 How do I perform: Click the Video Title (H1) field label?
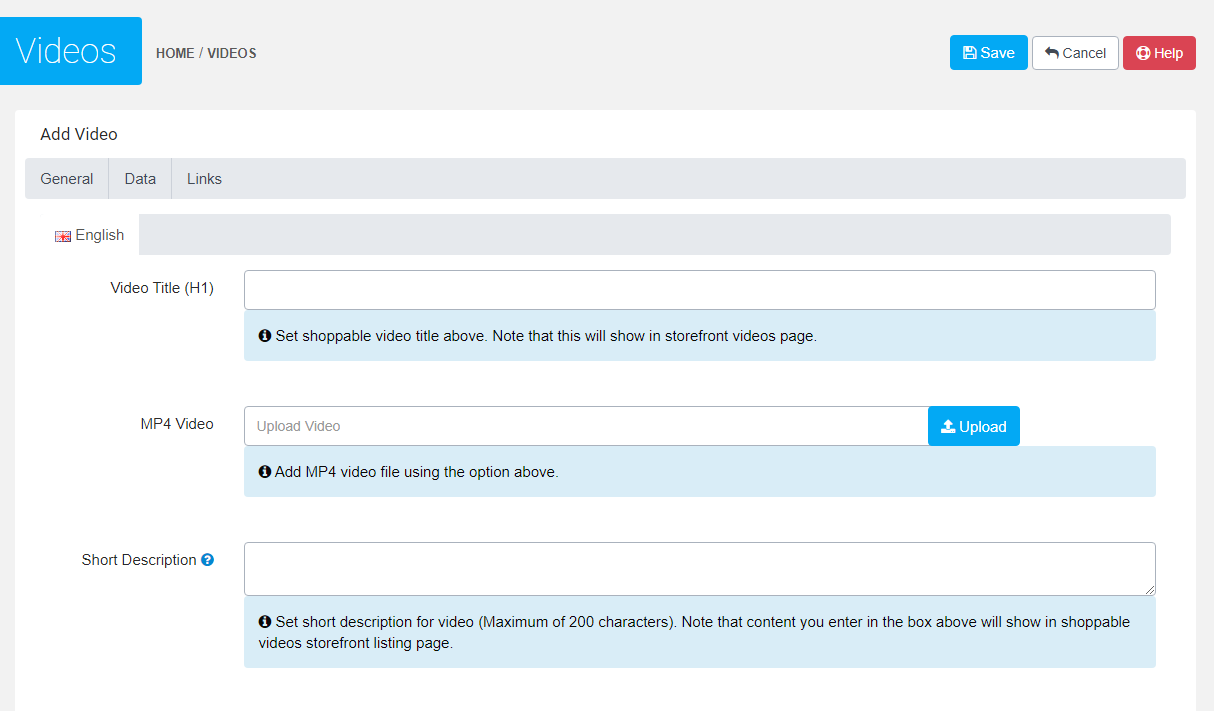(162, 288)
